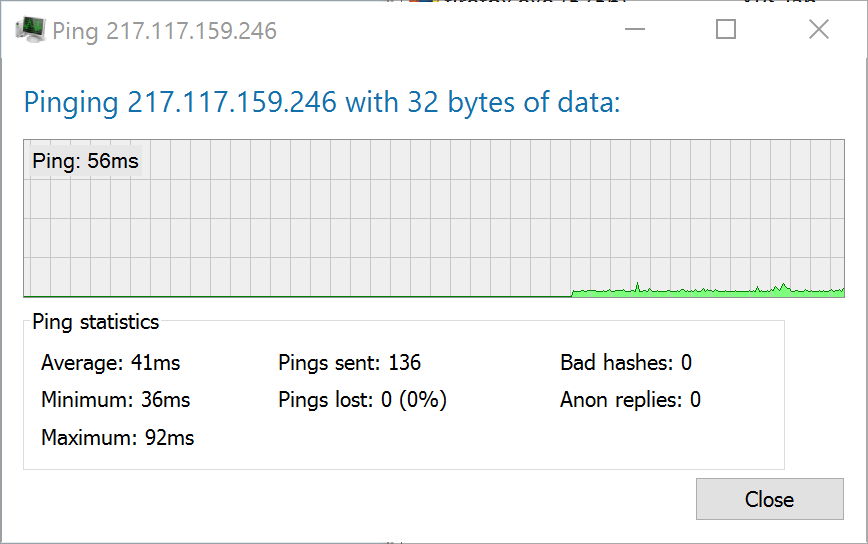Click the Pings lost: 0 (0%) counter
This screenshot has height=544, width=868.
(x=362, y=400)
